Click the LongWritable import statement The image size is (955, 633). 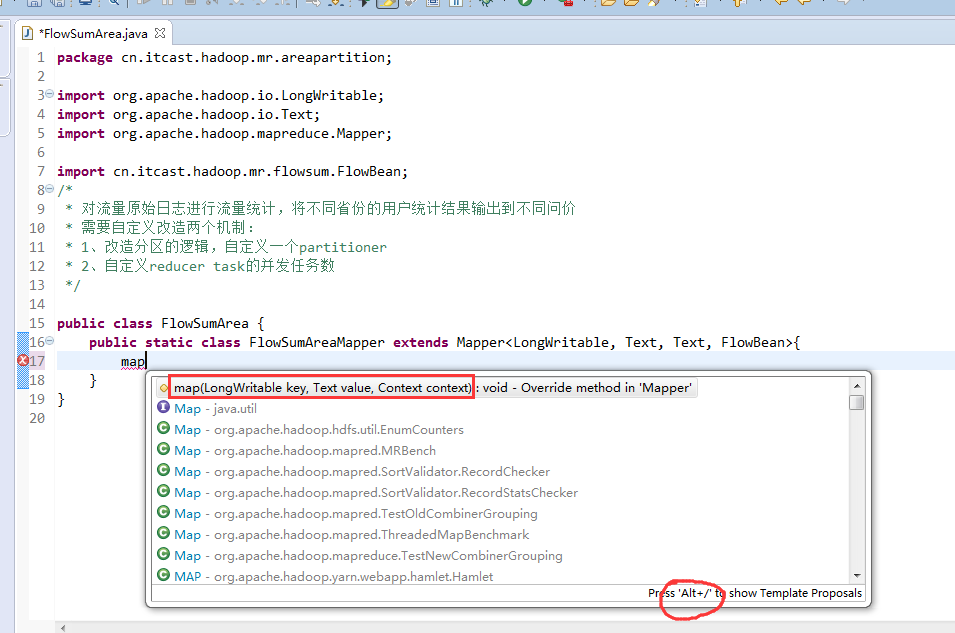point(220,96)
